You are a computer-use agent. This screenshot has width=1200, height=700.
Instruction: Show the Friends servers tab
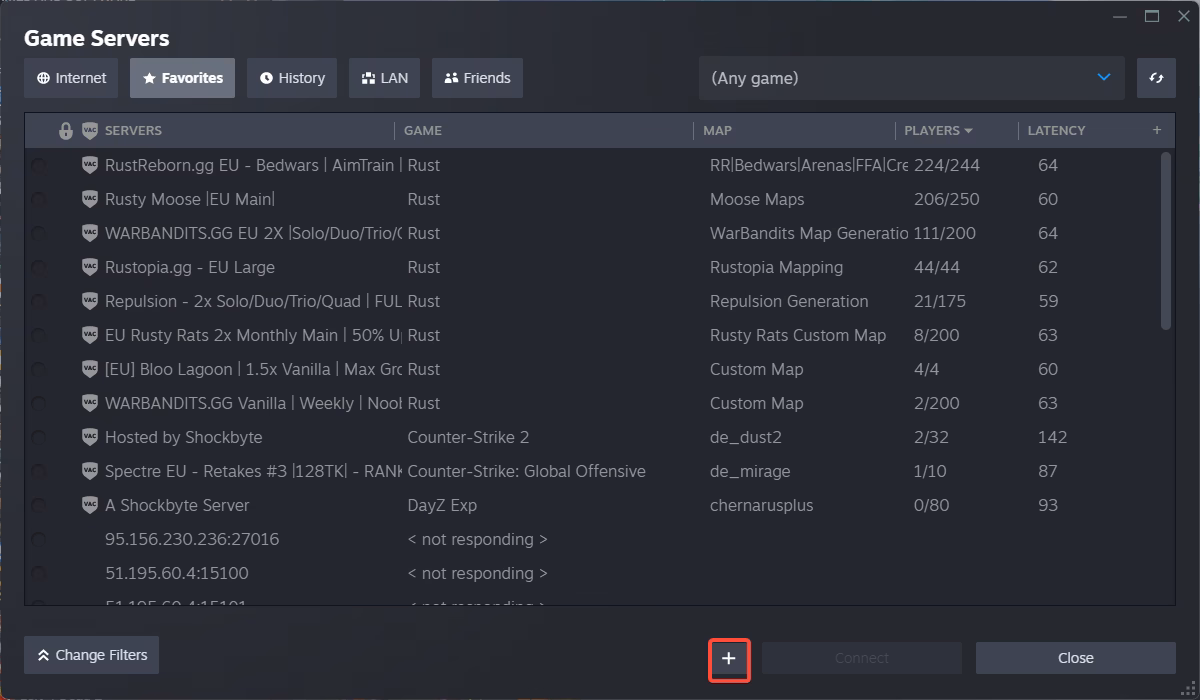[477, 78]
